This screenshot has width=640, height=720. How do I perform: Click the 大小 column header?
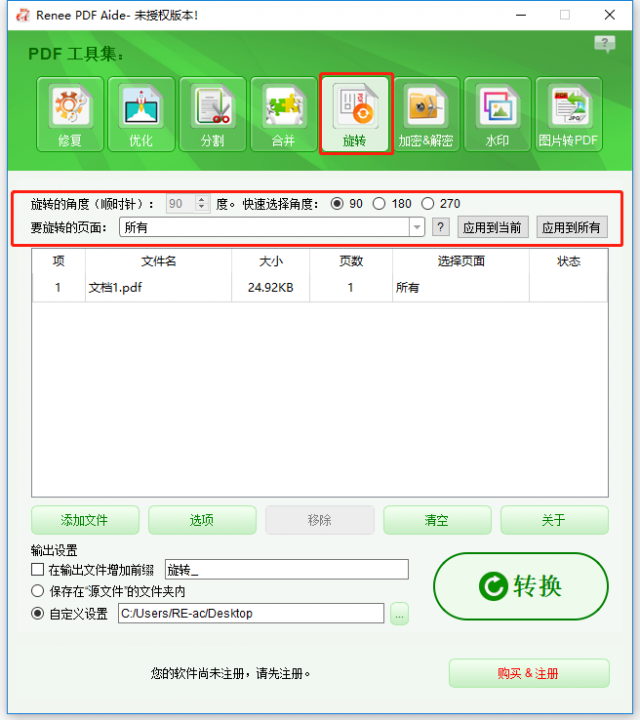click(271, 261)
